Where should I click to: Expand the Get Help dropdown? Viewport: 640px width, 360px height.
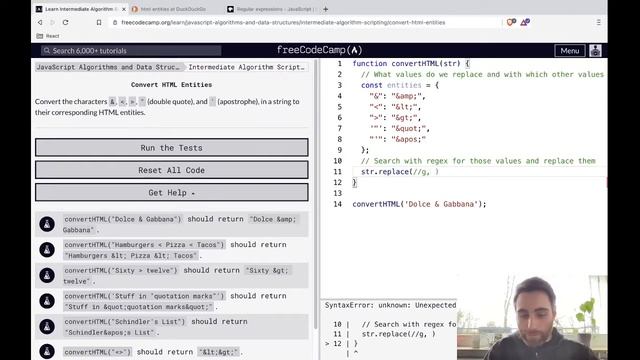(171, 192)
